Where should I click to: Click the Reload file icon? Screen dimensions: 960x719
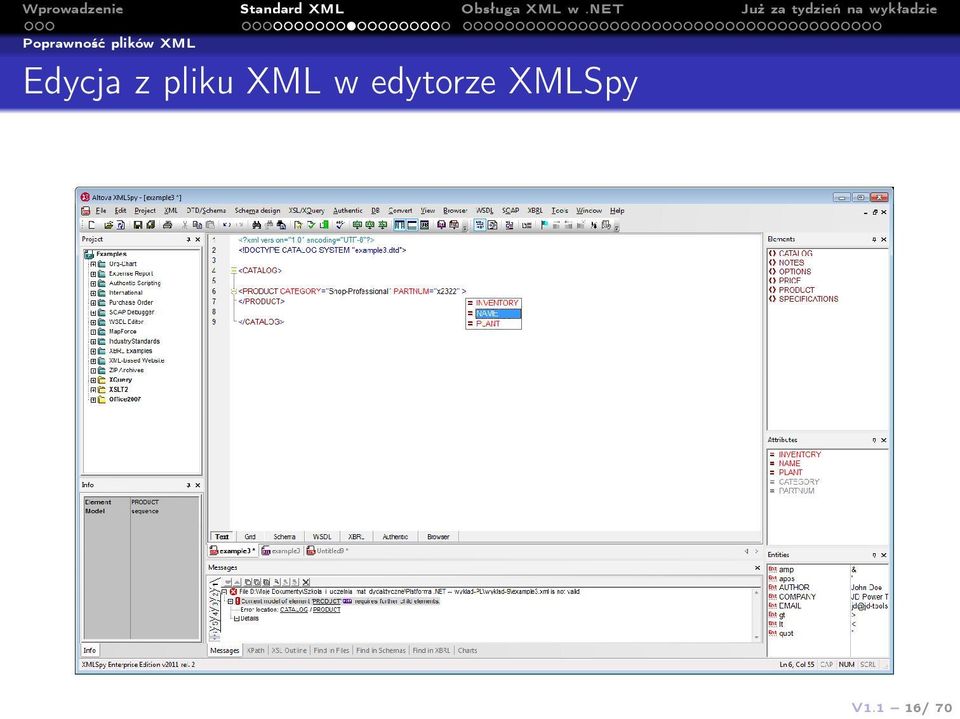tap(121, 225)
